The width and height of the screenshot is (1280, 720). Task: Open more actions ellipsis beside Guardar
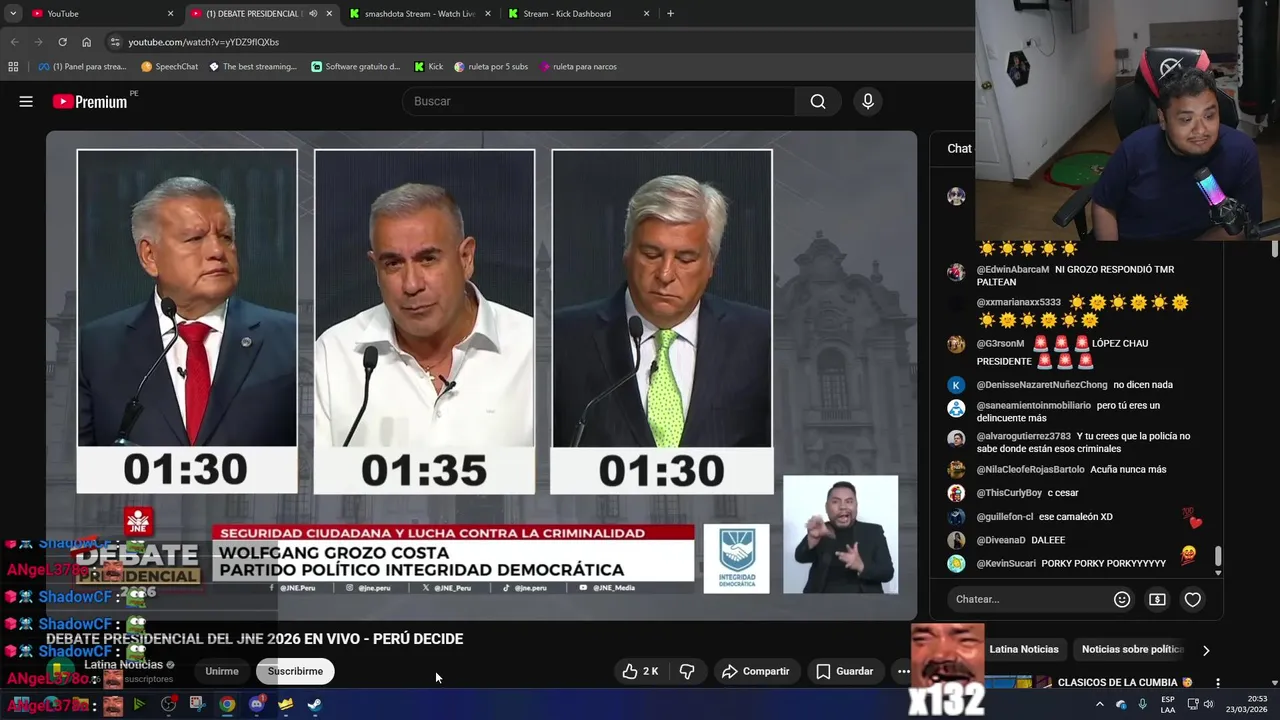pyautogui.click(x=903, y=671)
